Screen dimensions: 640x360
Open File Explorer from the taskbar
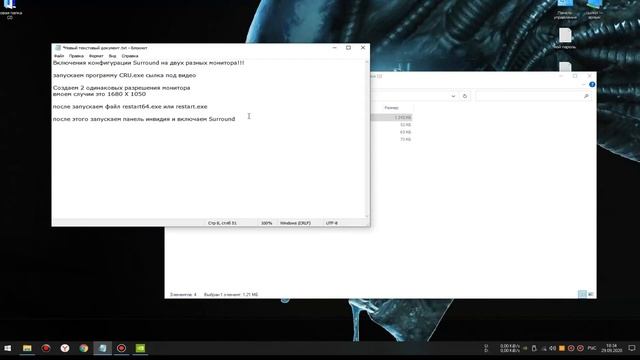[27, 348]
